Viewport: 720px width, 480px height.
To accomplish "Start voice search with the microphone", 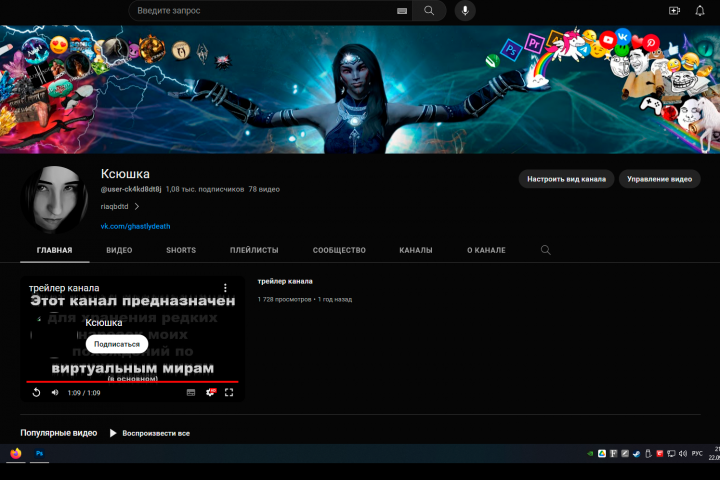I will [465, 11].
